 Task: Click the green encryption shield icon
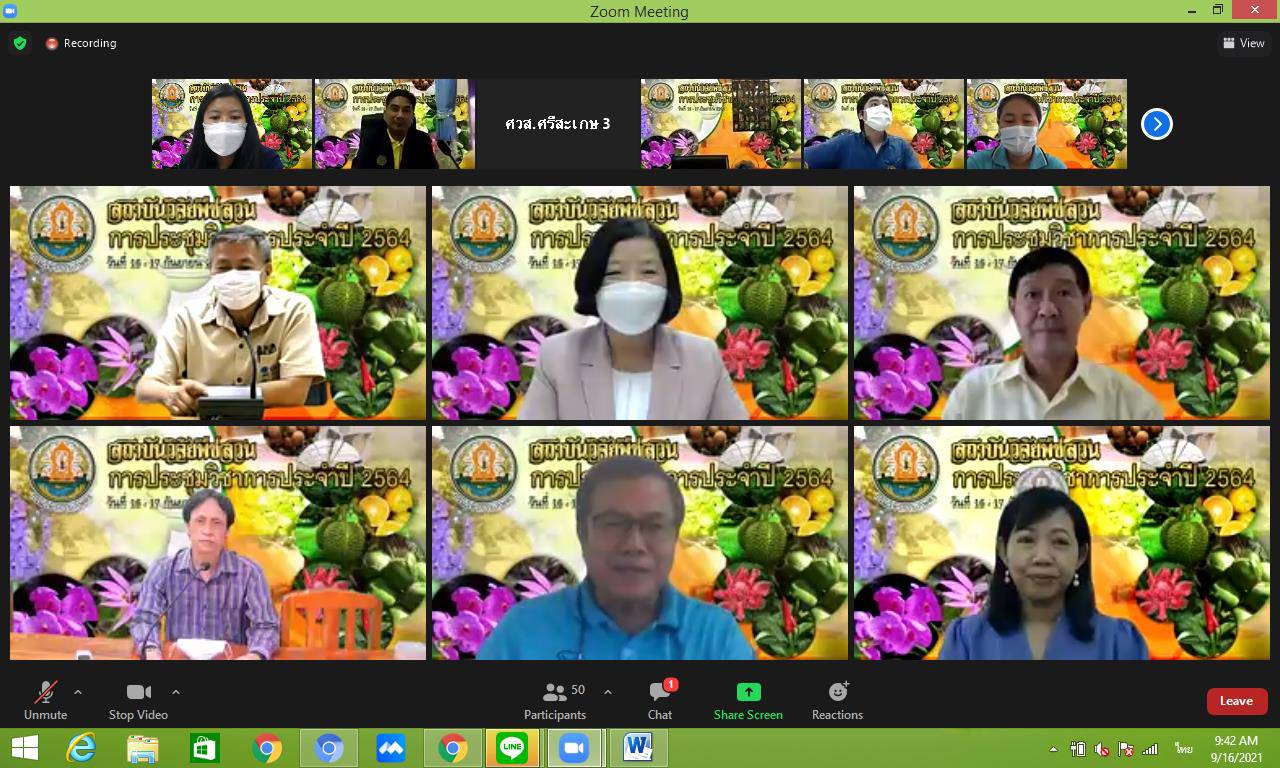(19, 43)
